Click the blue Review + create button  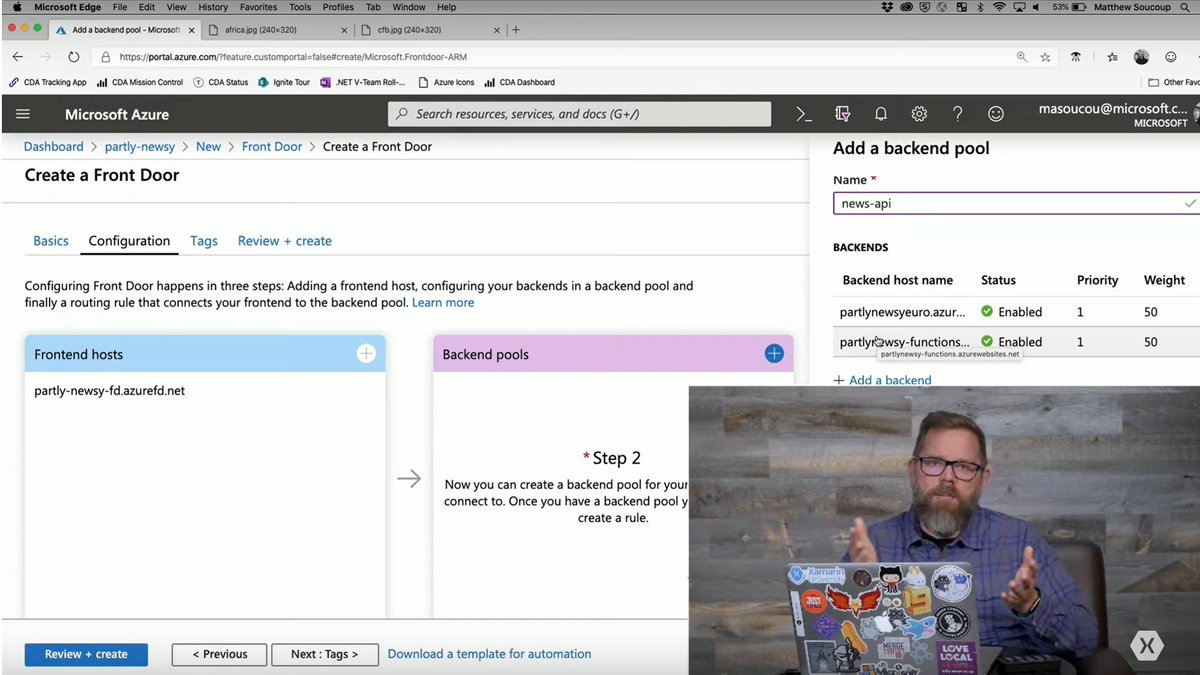[86, 654]
